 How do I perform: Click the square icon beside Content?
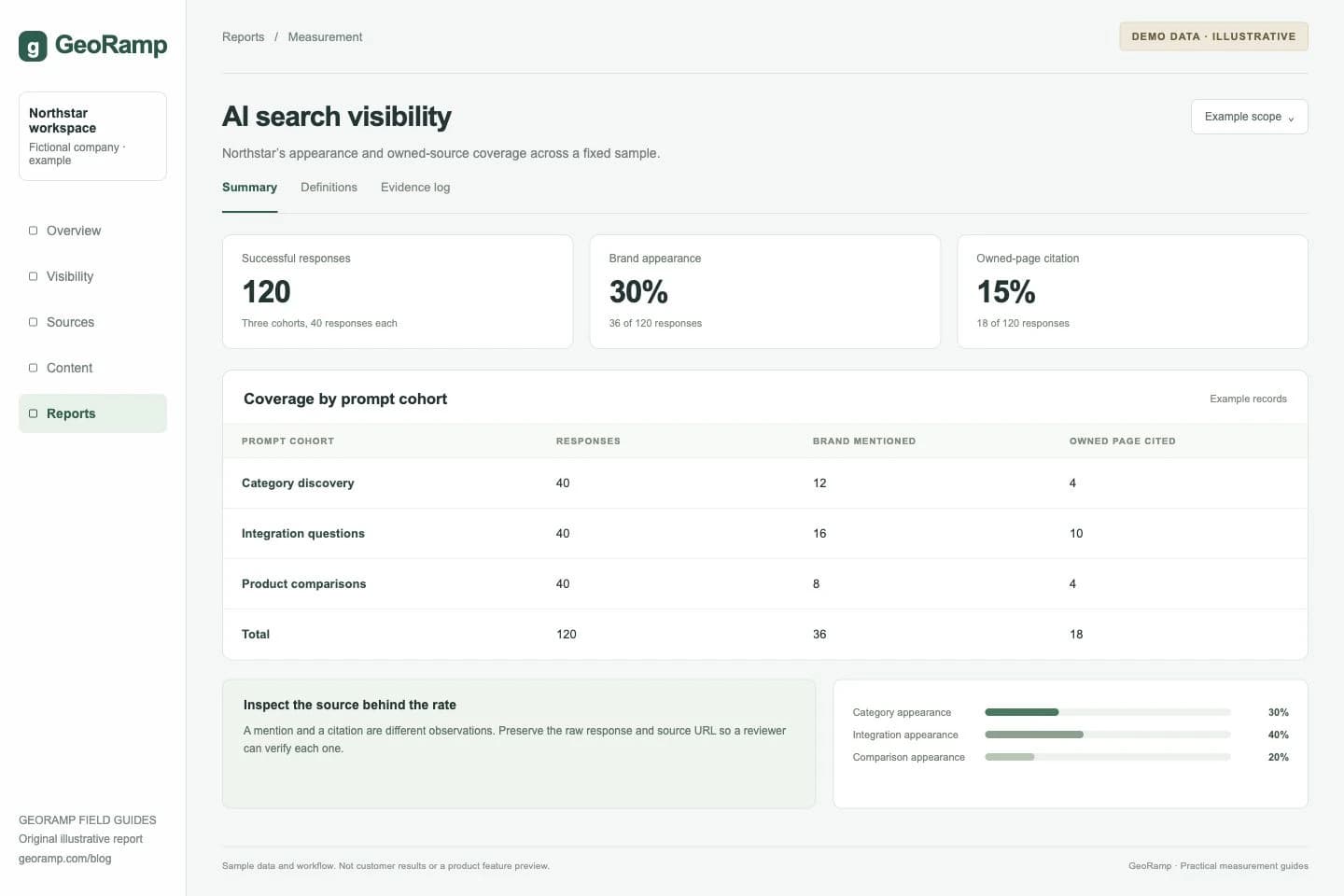[34, 368]
